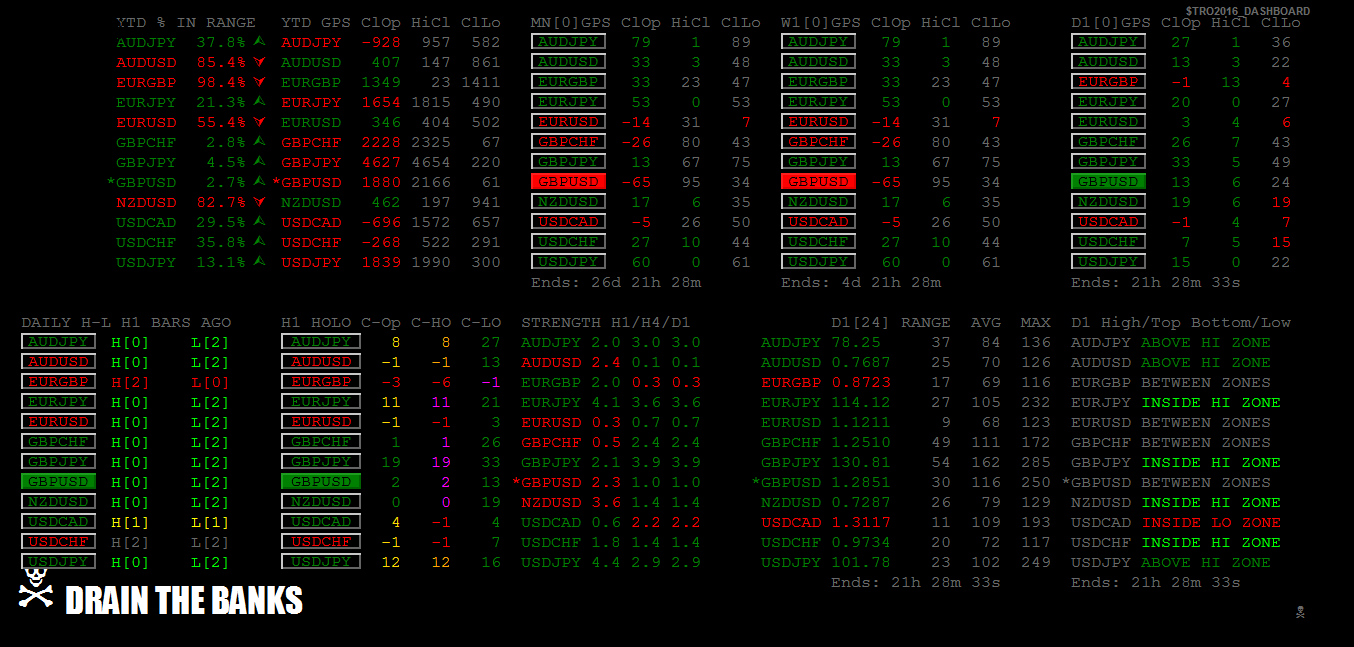Click USDCAD box in H1 HOLO panel

[x=320, y=522]
